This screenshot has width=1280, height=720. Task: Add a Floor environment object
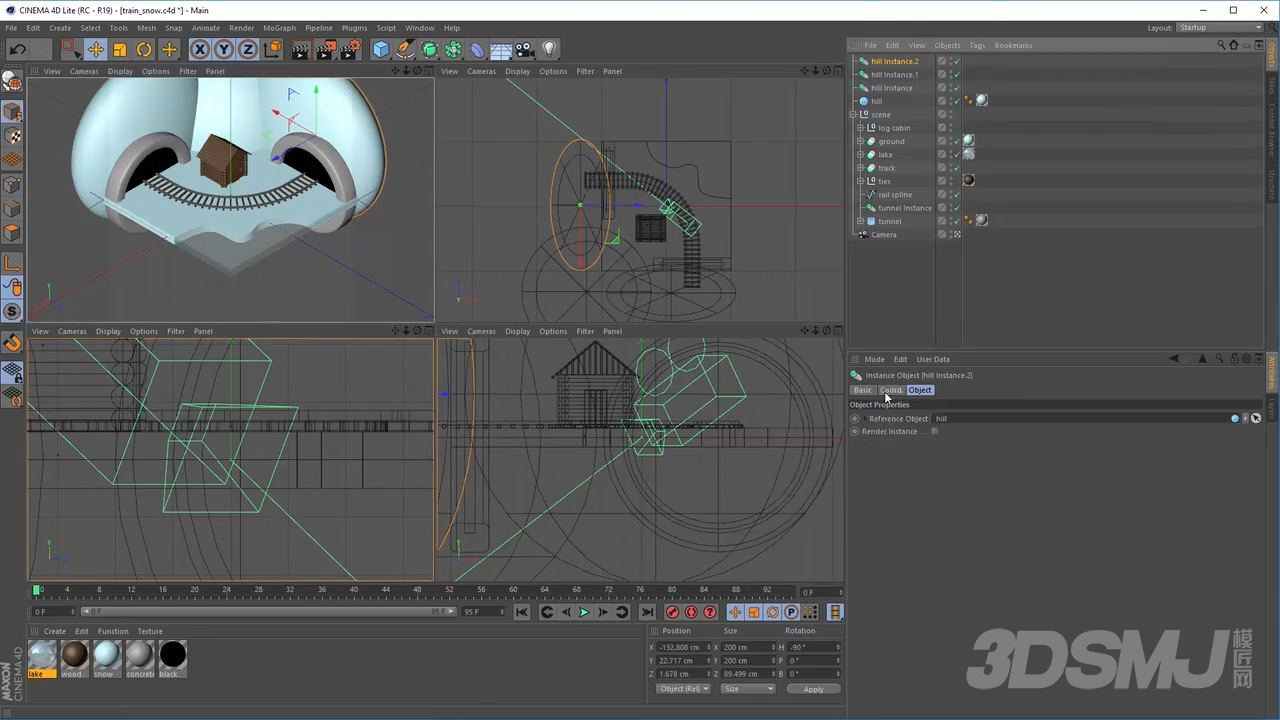(x=501, y=49)
